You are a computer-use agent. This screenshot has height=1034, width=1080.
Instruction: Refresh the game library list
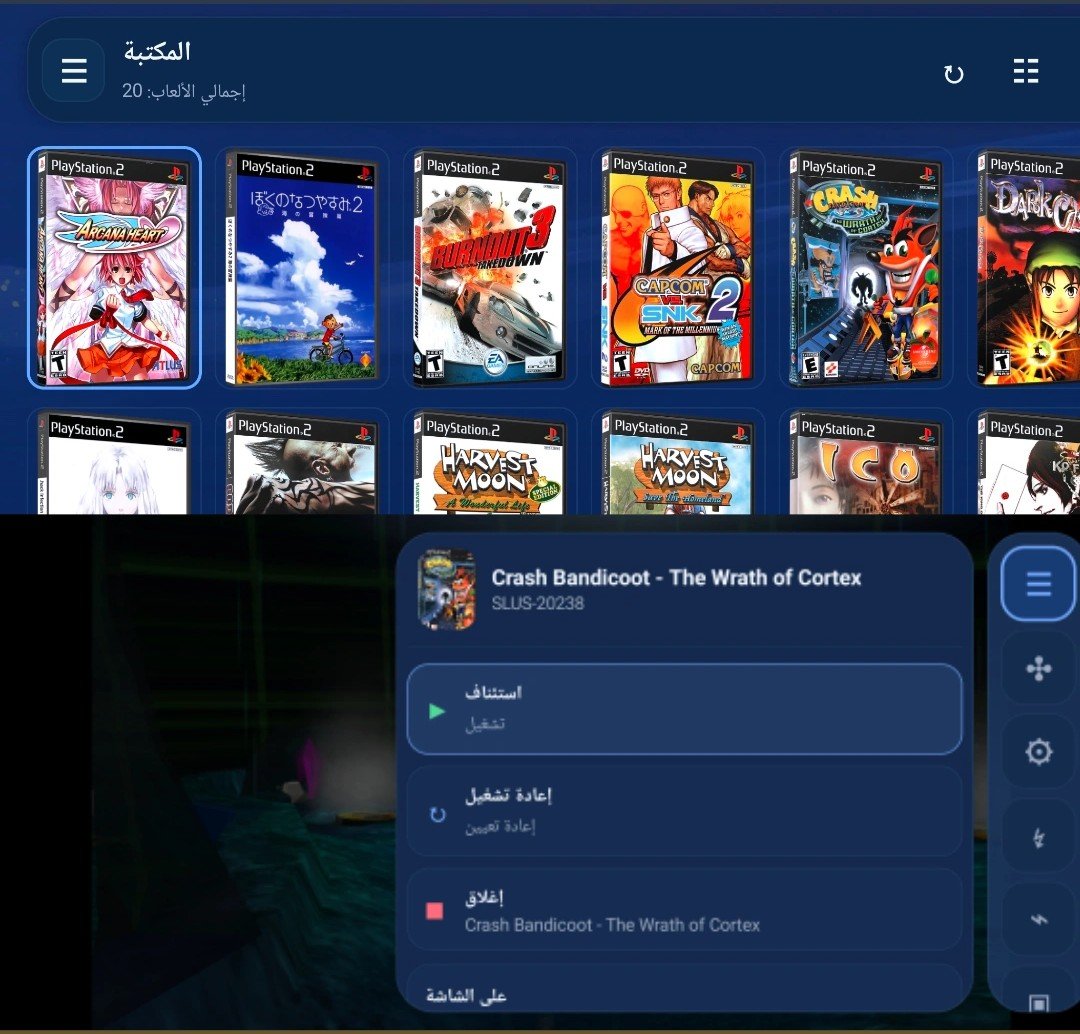point(953,74)
